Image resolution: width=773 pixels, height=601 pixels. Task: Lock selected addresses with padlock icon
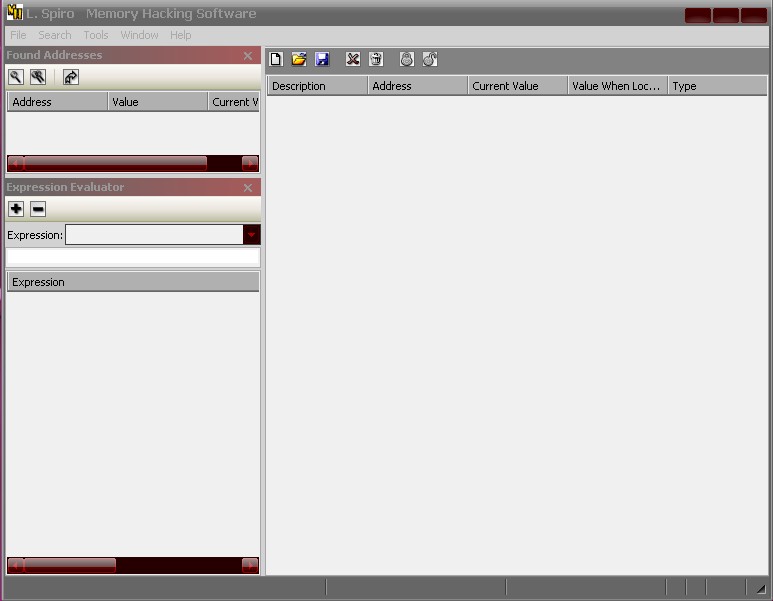[x=407, y=59]
